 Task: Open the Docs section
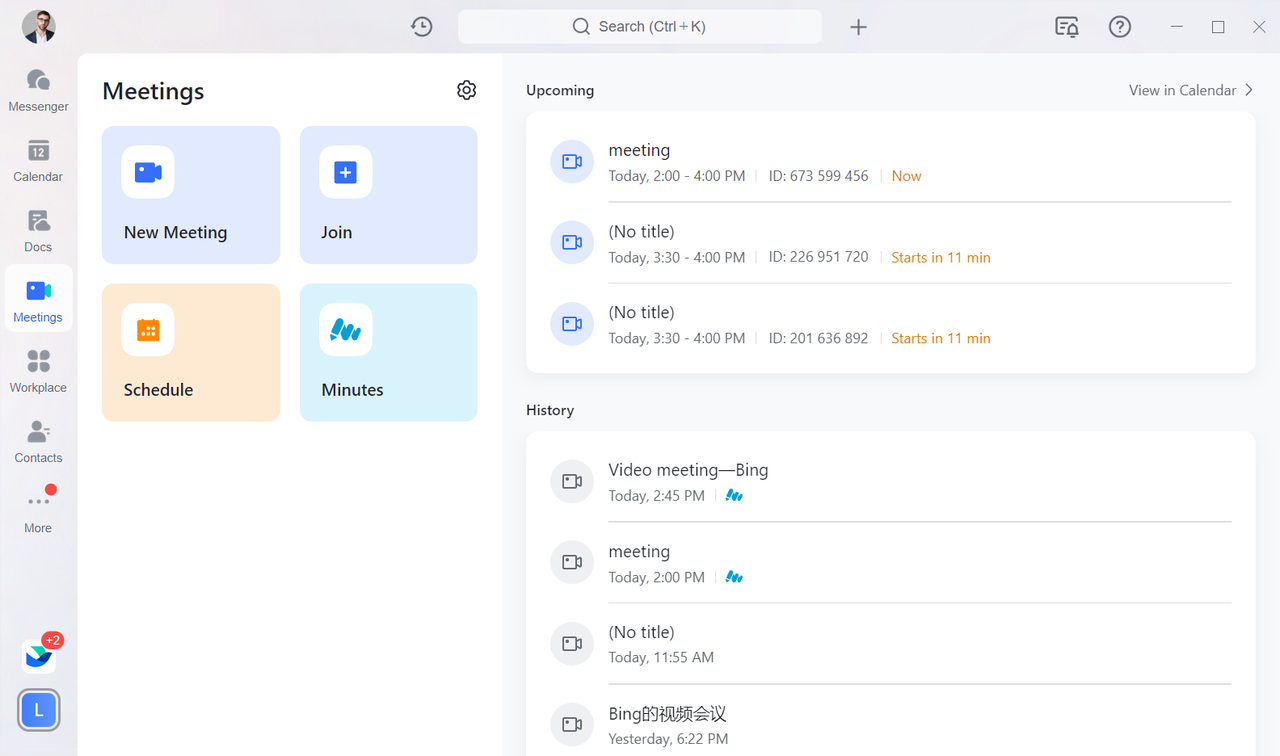(38, 230)
